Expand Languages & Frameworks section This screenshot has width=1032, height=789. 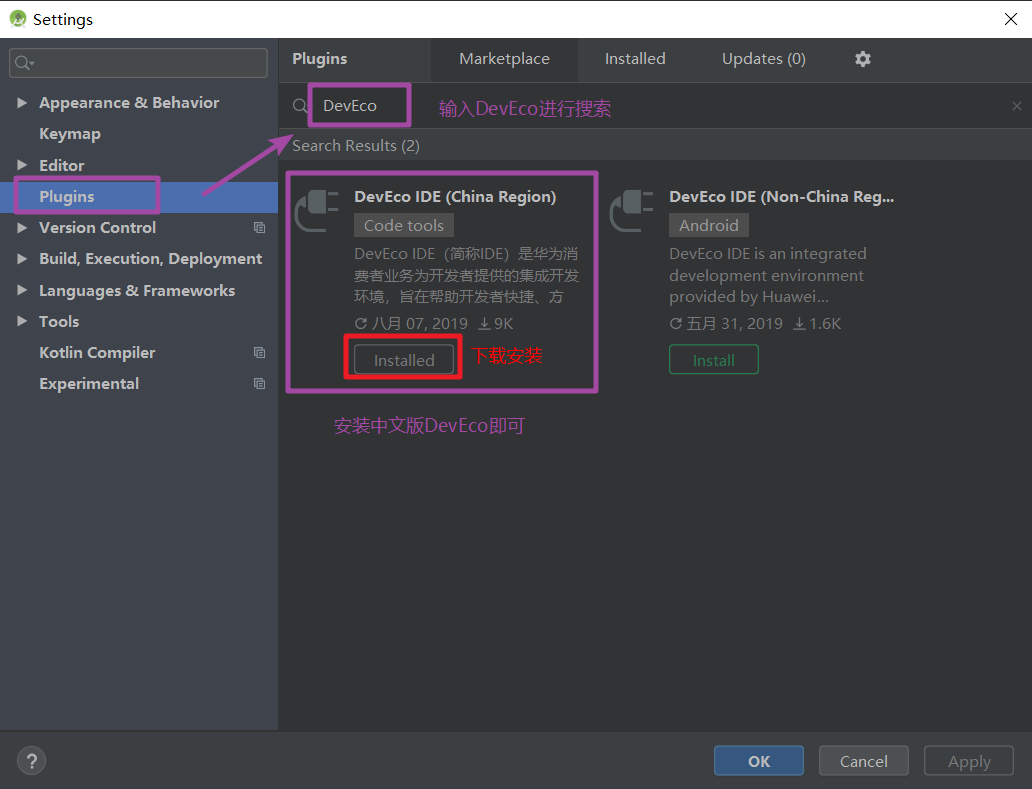click(22, 290)
